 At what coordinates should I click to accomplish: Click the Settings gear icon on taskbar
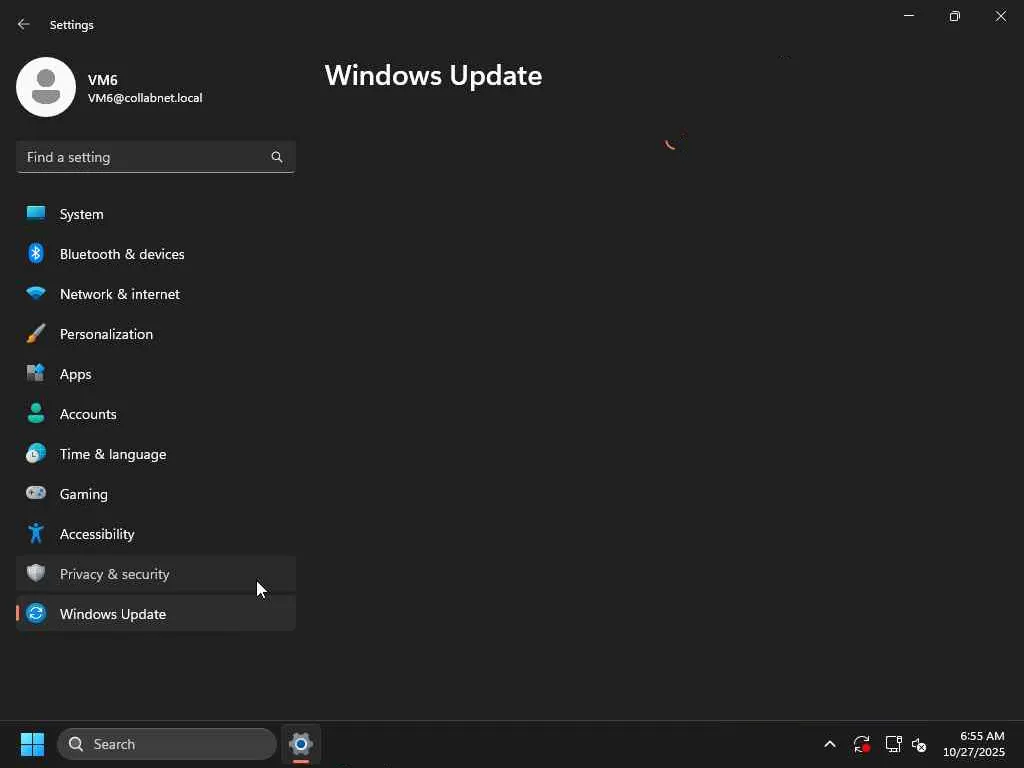(x=301, y=744)
